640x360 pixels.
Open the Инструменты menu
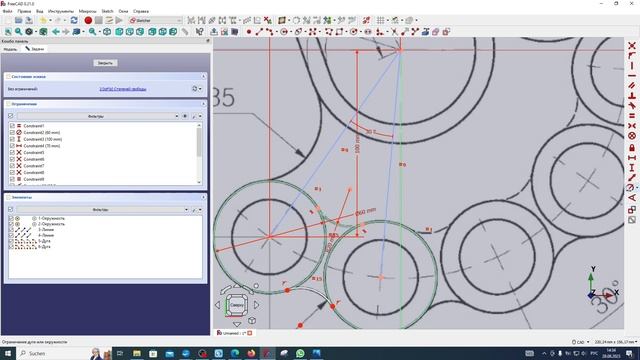point(61,11)
